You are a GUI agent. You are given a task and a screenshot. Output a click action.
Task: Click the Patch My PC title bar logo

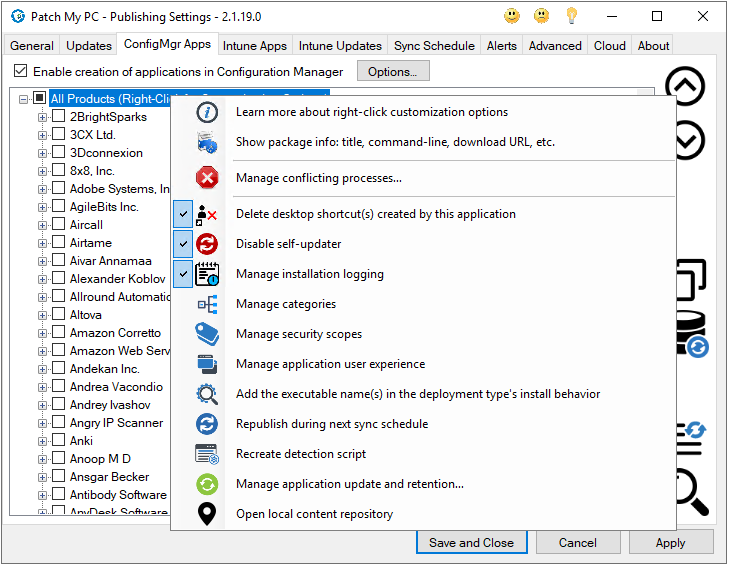pyautogui.click(x=18, y=17)
